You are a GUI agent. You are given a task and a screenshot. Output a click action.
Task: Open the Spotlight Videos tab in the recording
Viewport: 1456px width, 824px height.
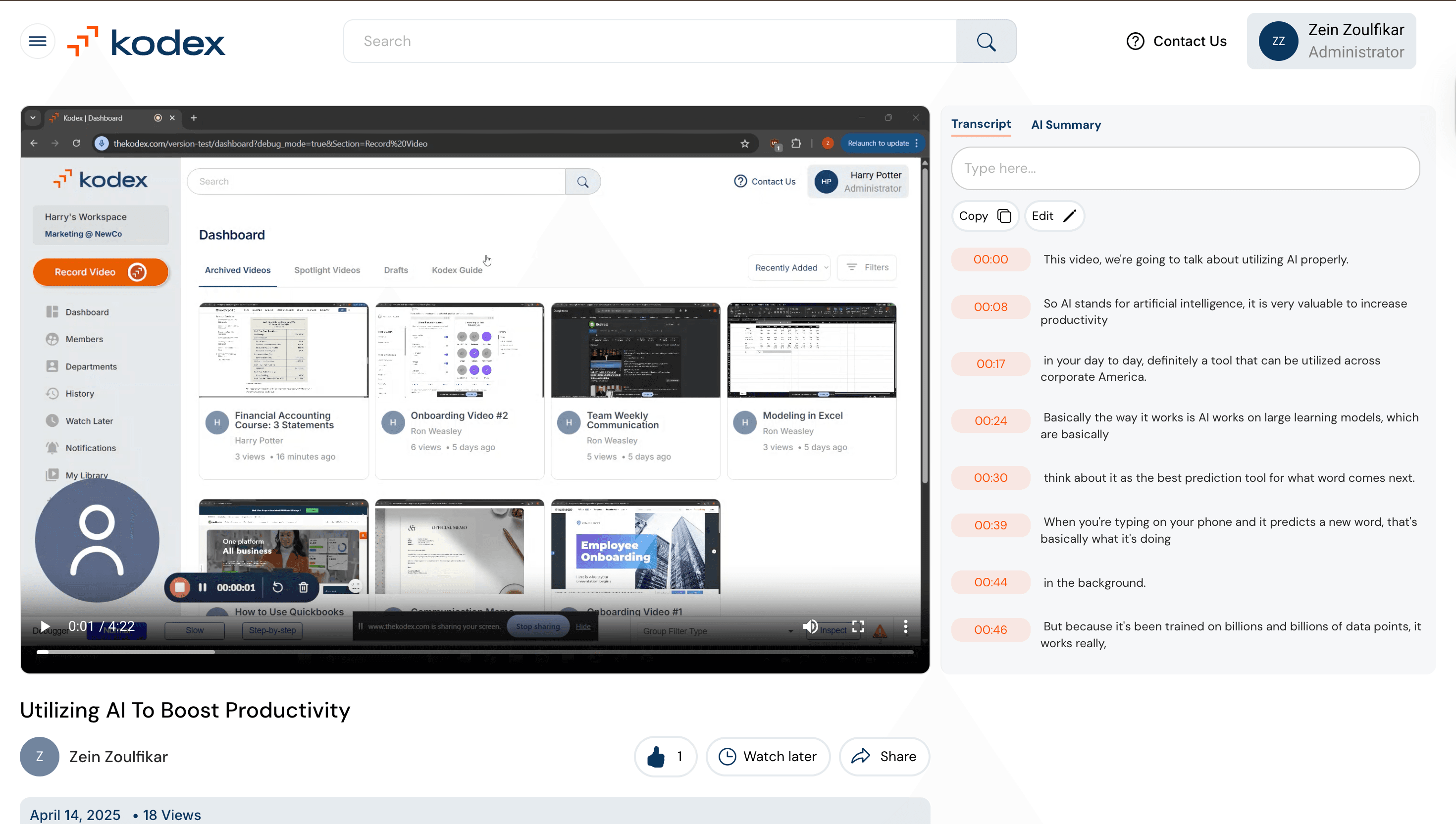[327, 270]
